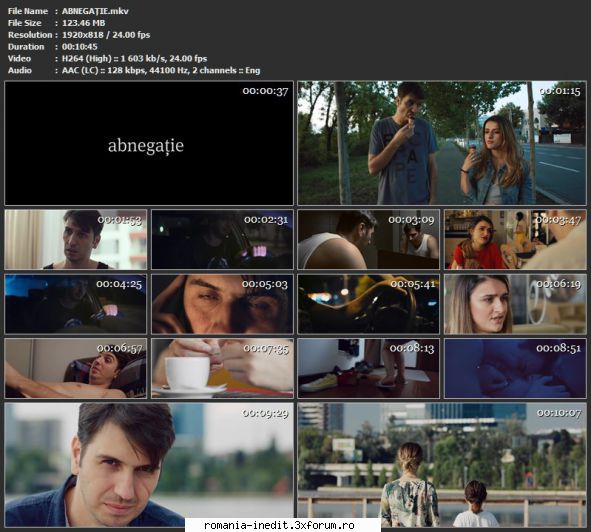Screen dimensions: 591x532
Task: Select the 00:06:19 frame thumbnail
Action: click(515, 304)
